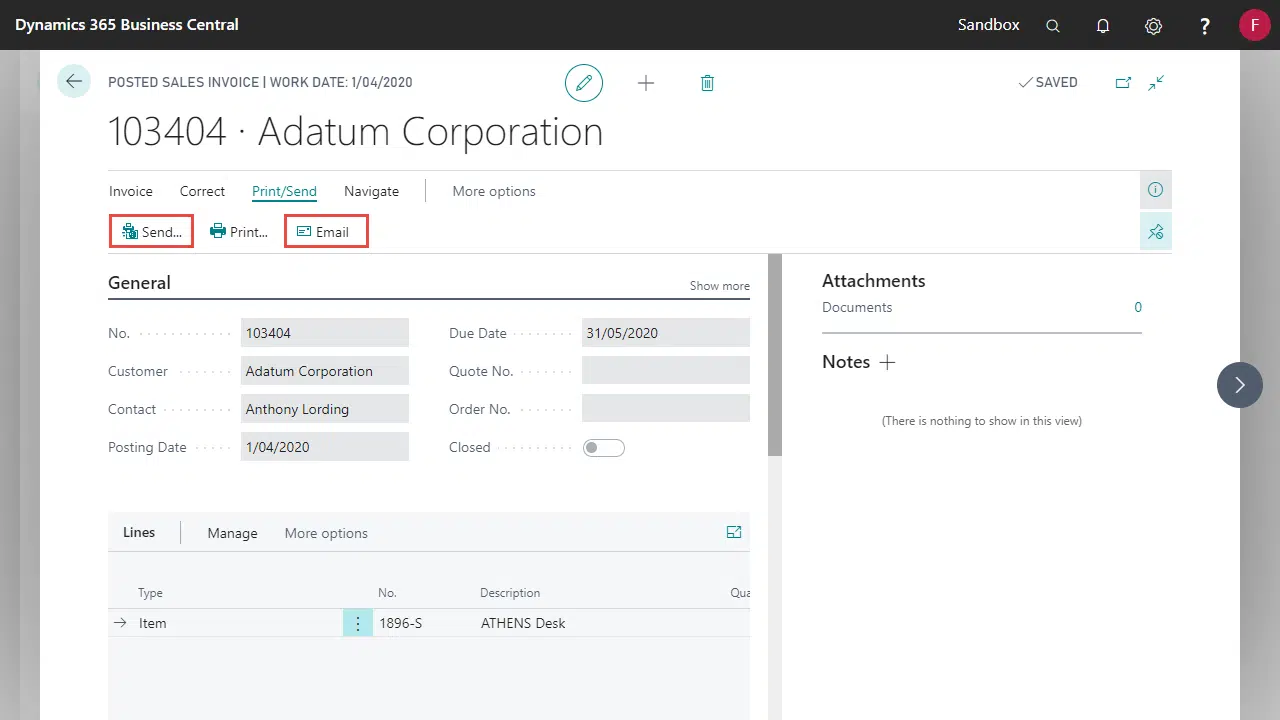This screenshot has height=720, width=1280.
Task: Open the Documents attachment count link
Action: 1137,308
